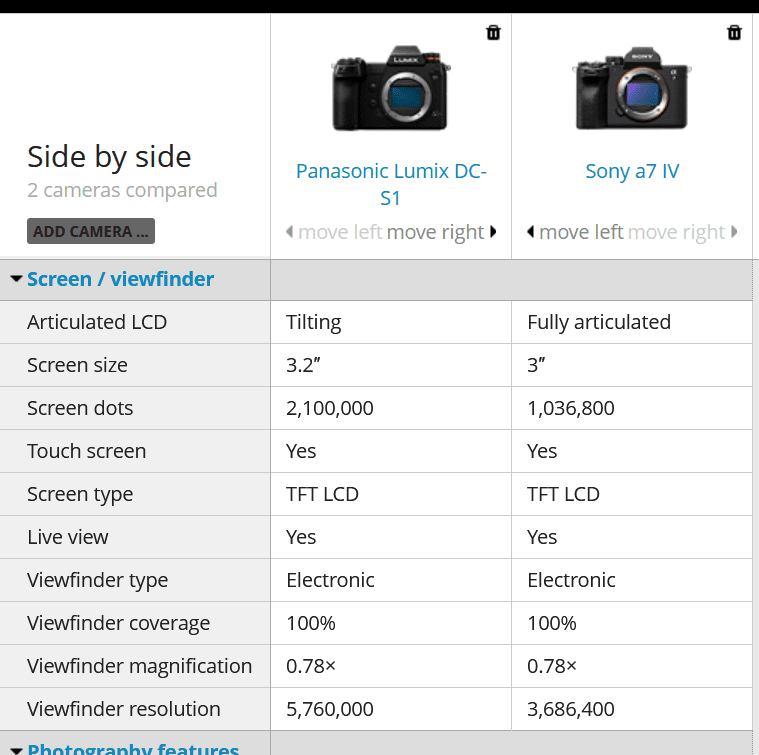Click the Articulated LCD row label
This screenshot has height=755, width=759.
point(97,322)
